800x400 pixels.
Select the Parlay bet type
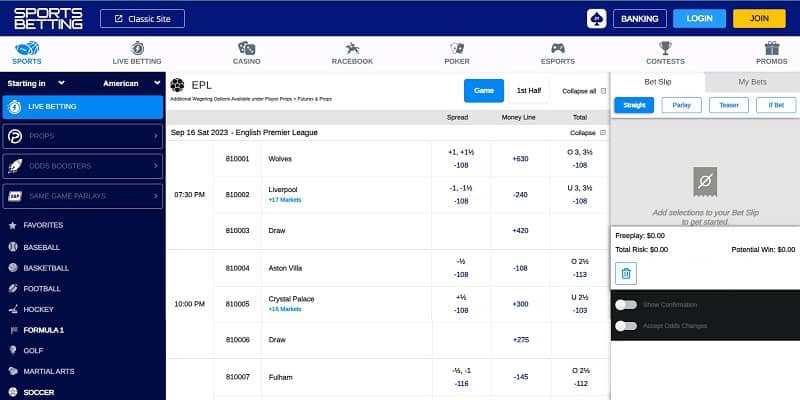pyautogui.click(x=682, y=105)
